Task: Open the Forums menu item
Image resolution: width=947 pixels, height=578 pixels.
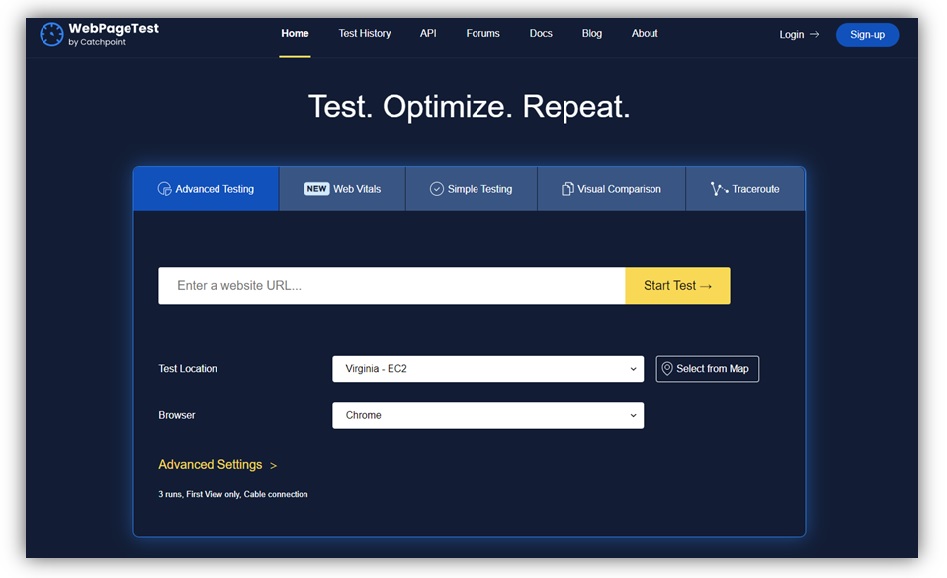Action: pyautogui.click(x=483, y=33)
